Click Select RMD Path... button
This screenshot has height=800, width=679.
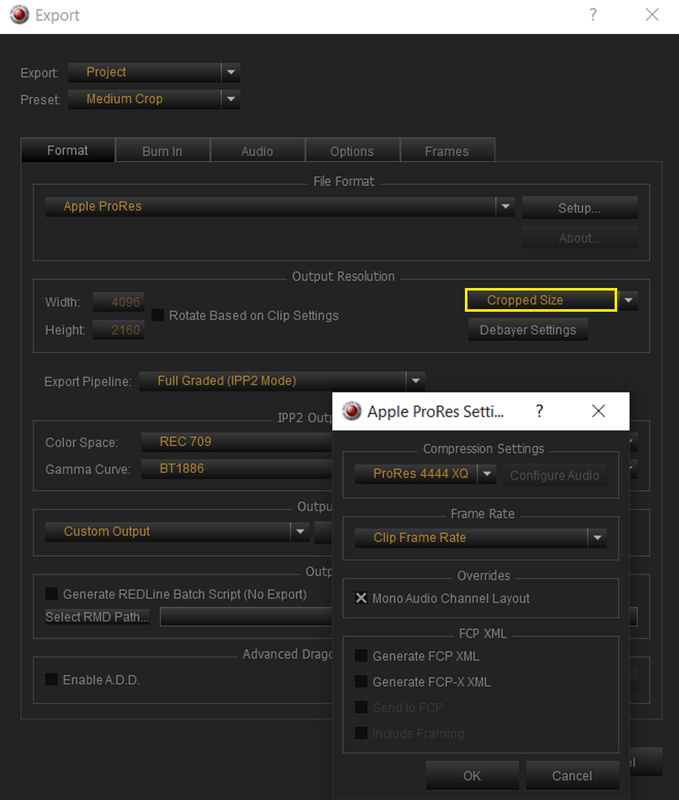(97, 617)
